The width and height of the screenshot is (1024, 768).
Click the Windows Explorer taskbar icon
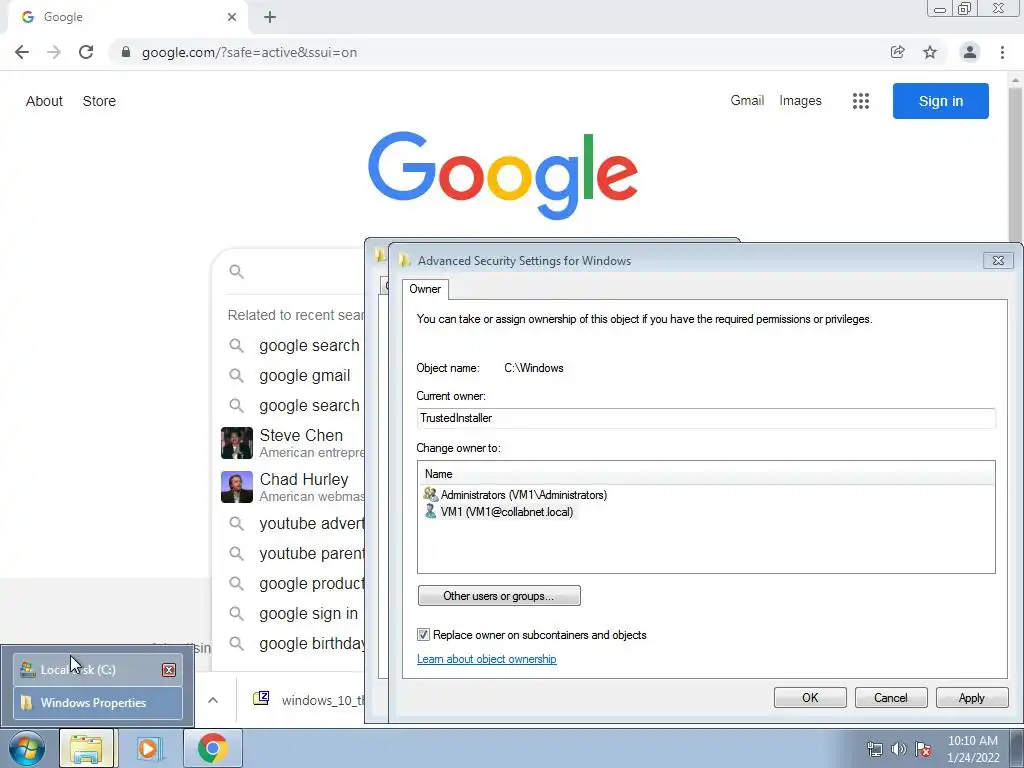[x=86, y=748]
